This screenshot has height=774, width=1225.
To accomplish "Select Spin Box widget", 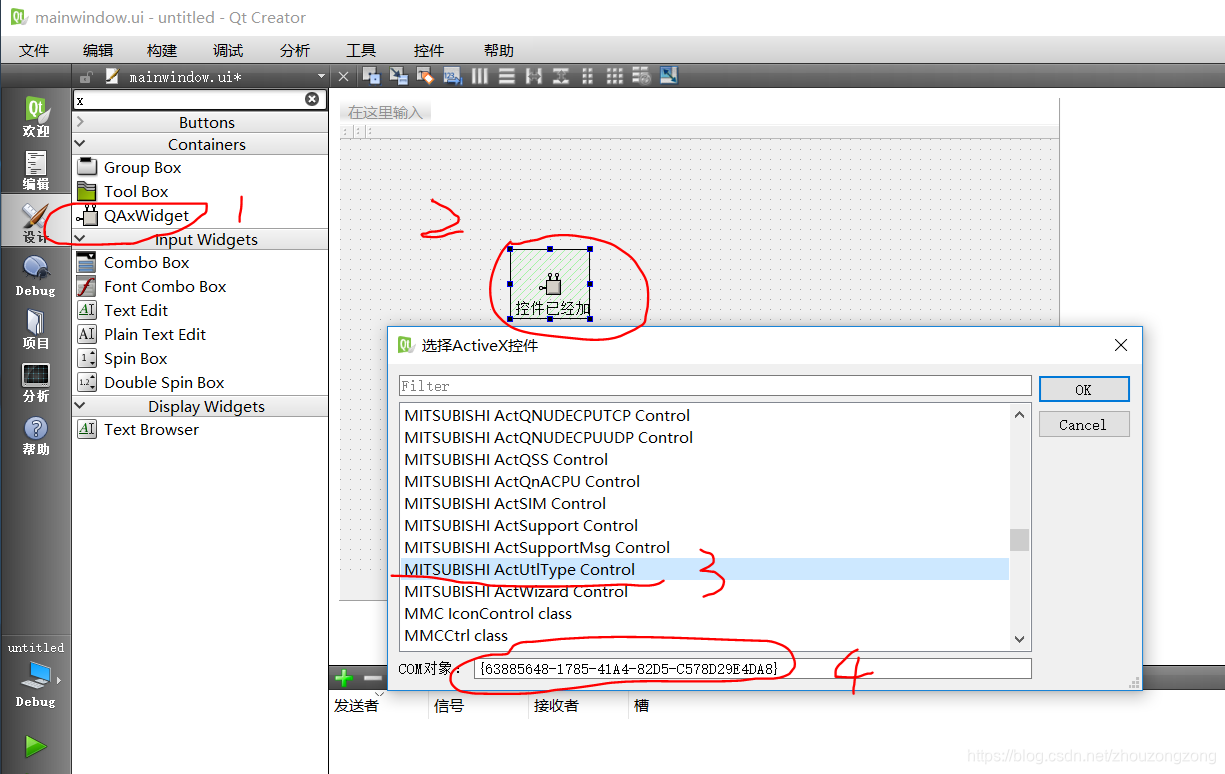I will (x=135, y=359).
